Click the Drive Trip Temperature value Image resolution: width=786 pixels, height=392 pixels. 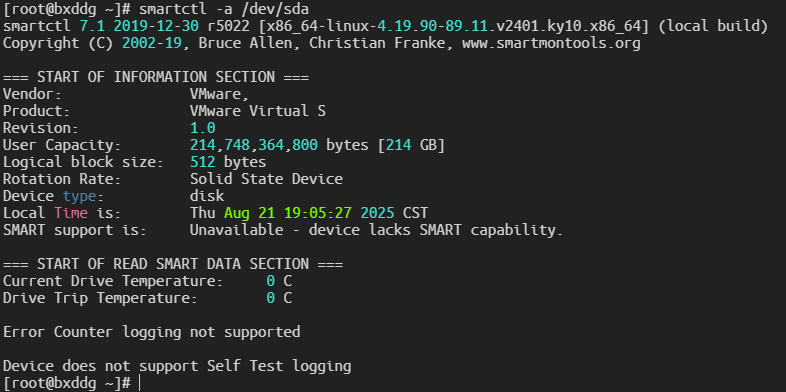[x=279, y=298]
